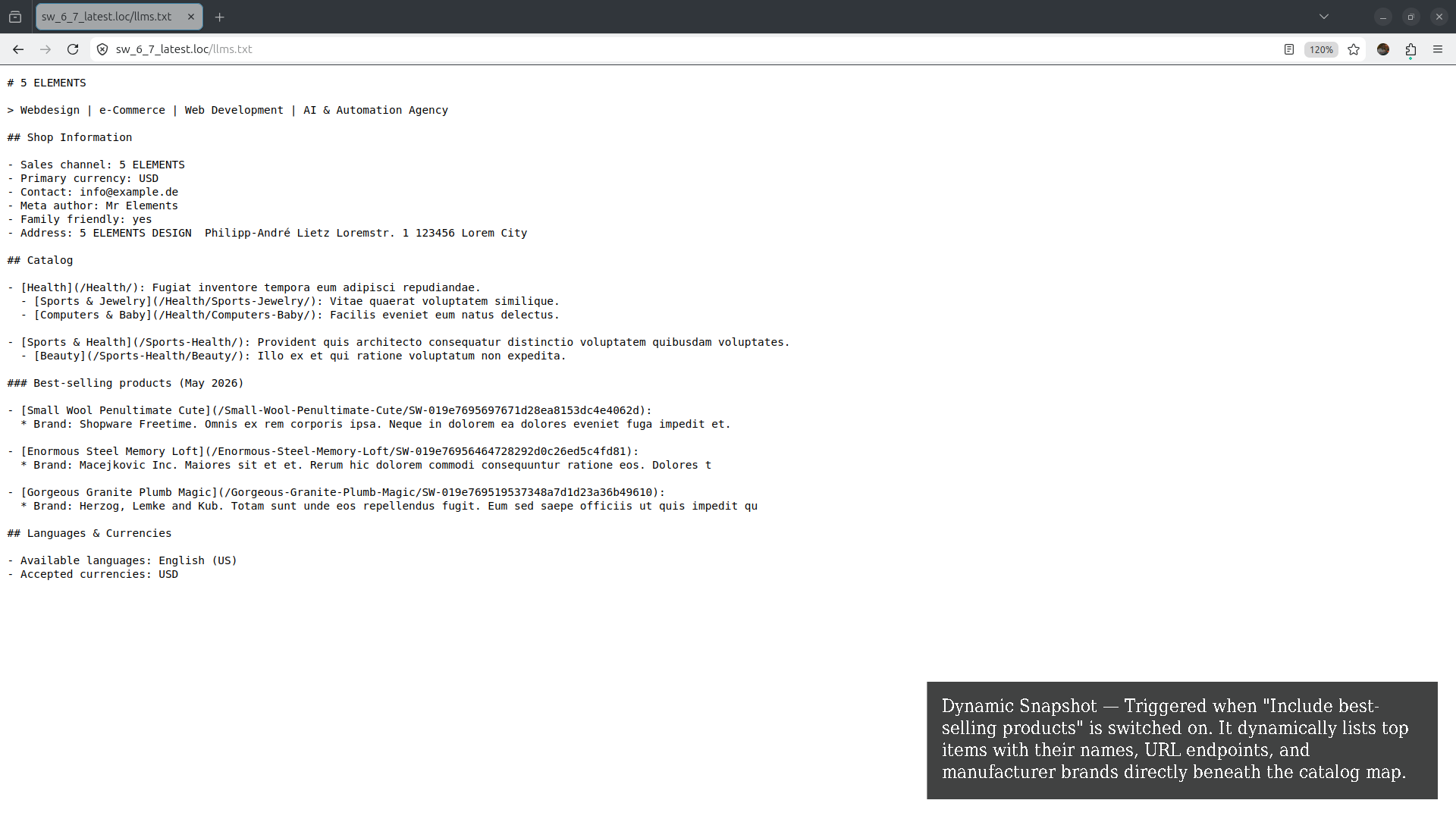Viewport: 1456px width, 819px height.
Task: Click 'Meta author: Mr Elements' line
Action: pos(93,206)
